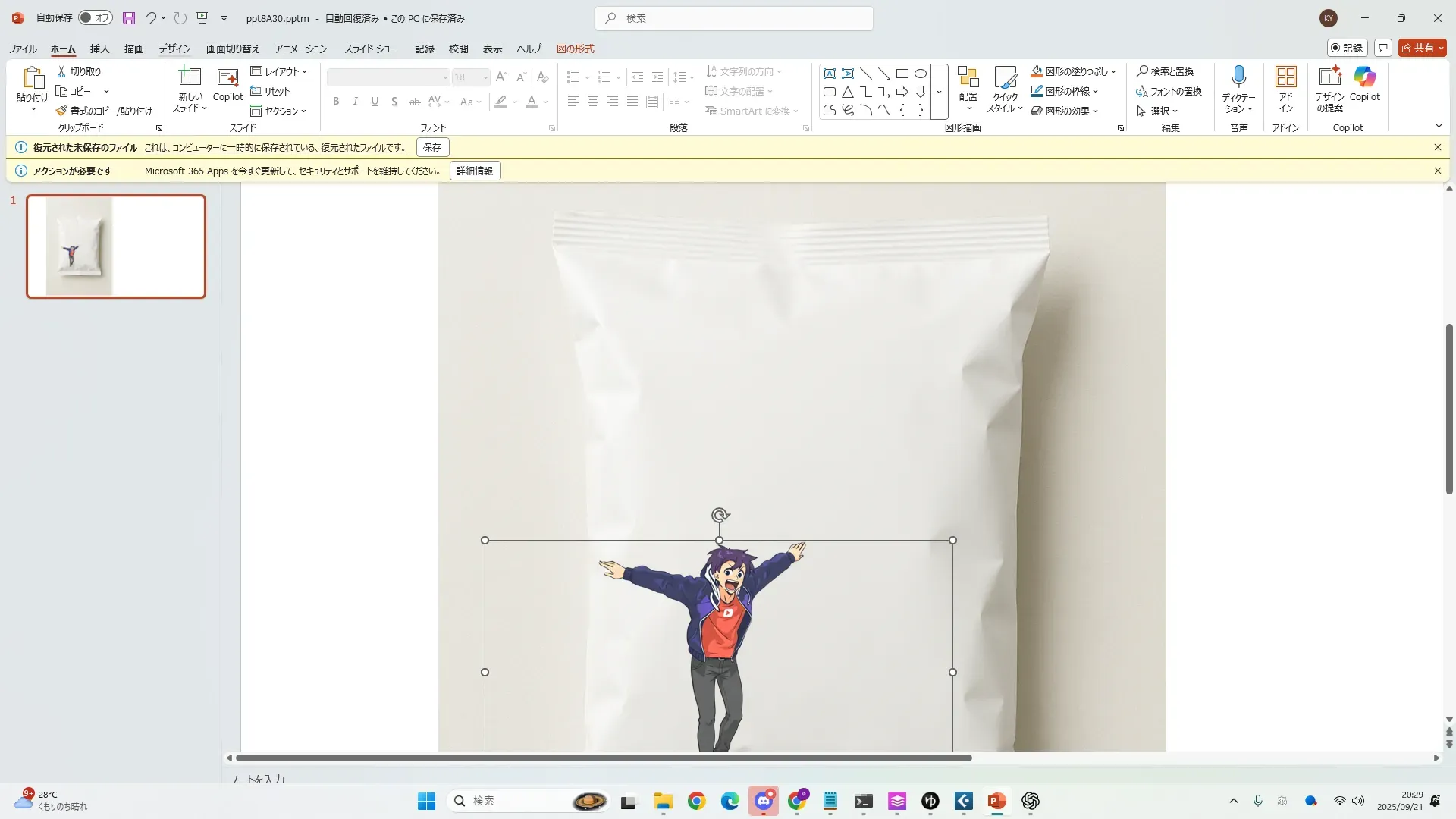
Task: Open the Insert tab
Action: 99,49
